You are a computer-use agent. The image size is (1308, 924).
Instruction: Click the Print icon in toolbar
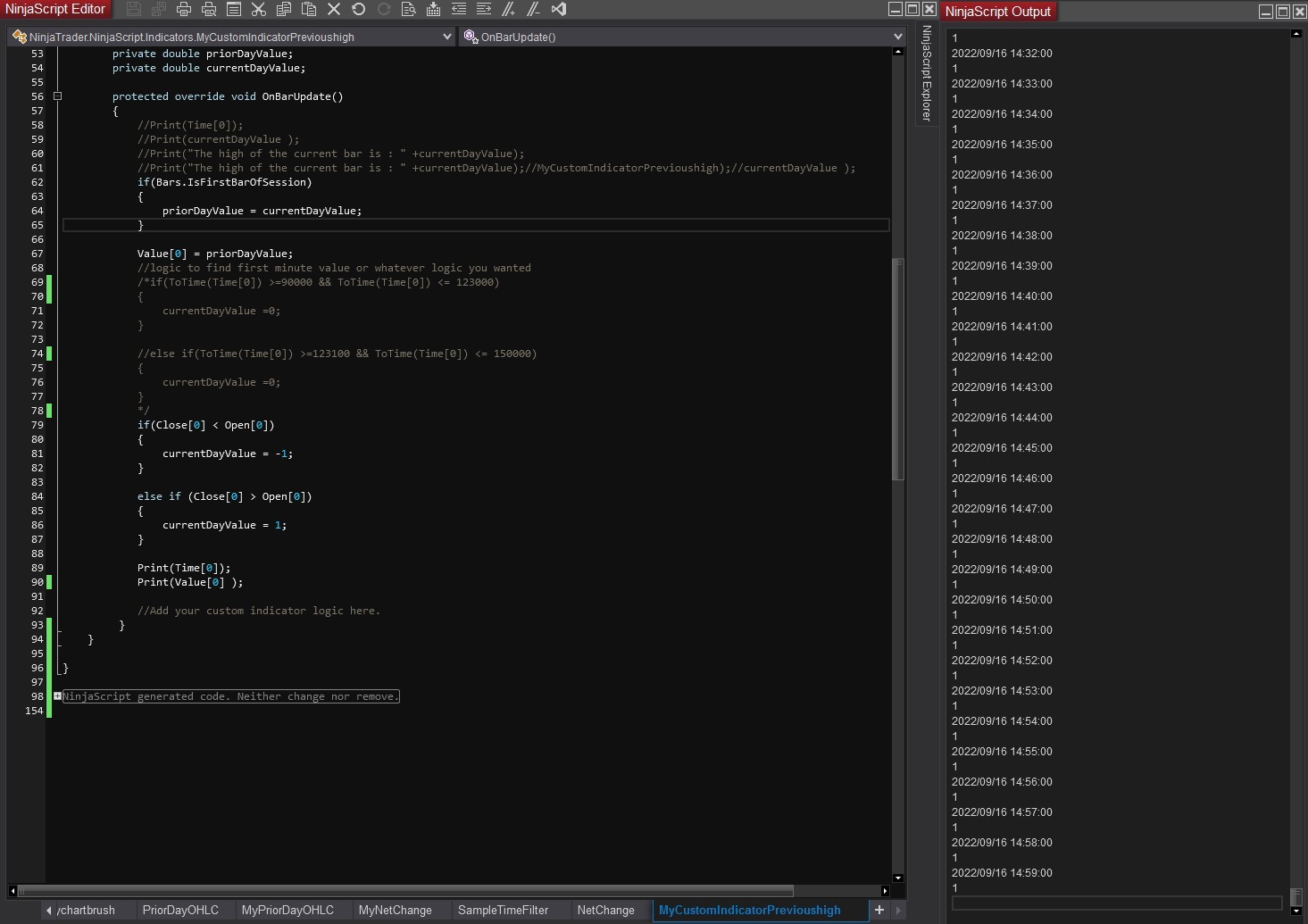[184, 9]
